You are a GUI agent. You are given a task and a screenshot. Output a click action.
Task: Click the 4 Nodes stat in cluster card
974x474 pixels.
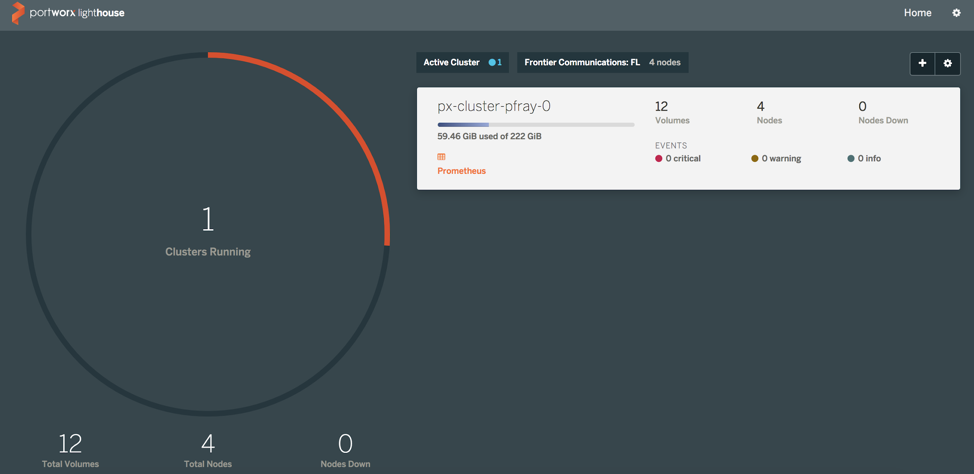(x=769, y=112)
